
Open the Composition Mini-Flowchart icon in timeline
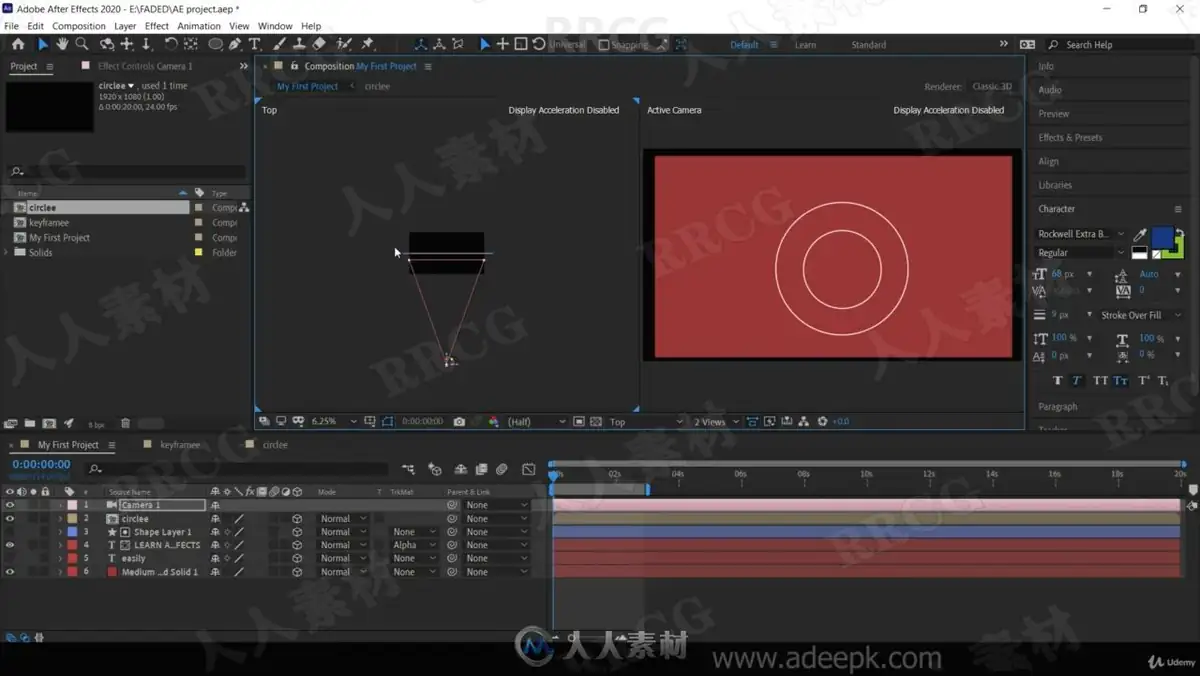[408, 469]
